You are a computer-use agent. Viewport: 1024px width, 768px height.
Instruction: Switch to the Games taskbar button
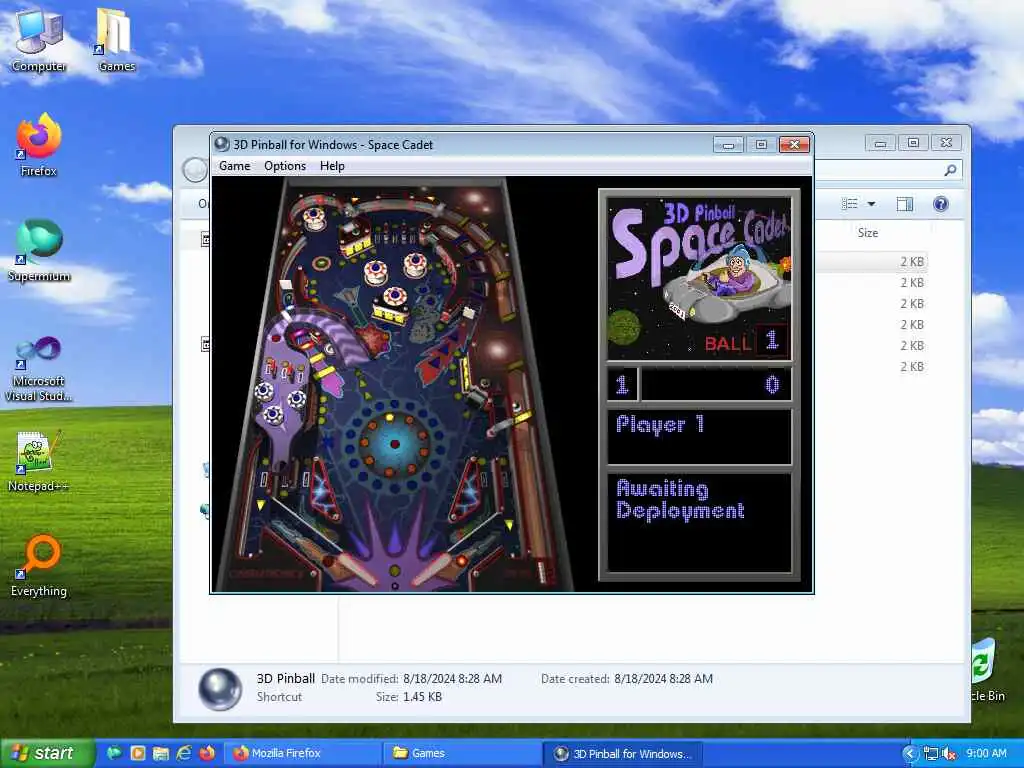[461, 754]
